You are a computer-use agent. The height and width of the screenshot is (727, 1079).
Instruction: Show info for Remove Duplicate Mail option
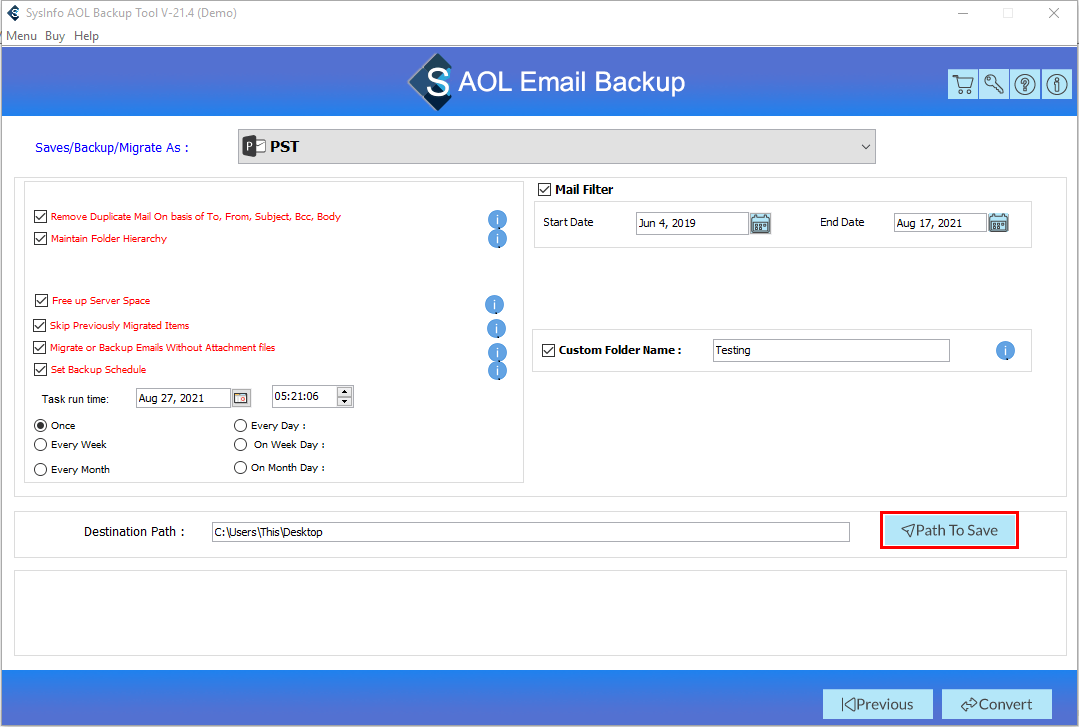tap(498, 220)
